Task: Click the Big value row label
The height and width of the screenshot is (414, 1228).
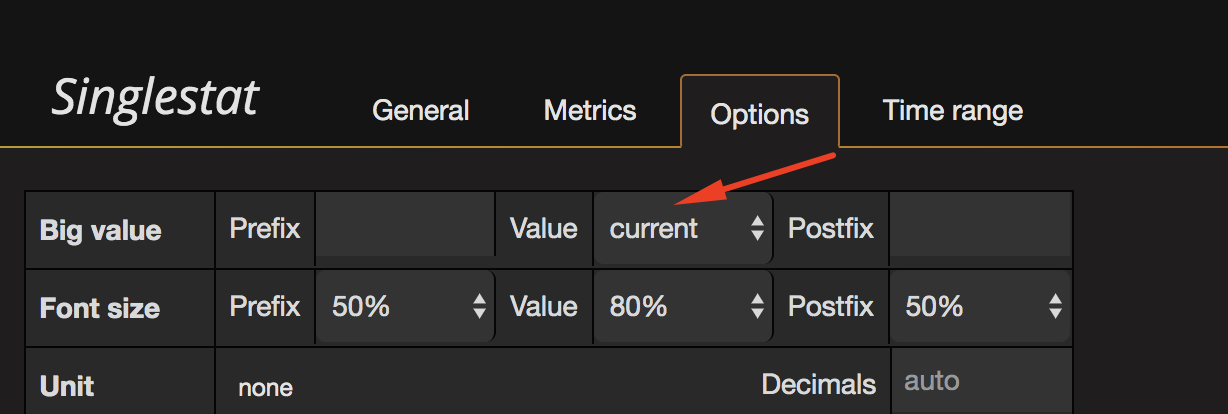Action: coord(100,230)
